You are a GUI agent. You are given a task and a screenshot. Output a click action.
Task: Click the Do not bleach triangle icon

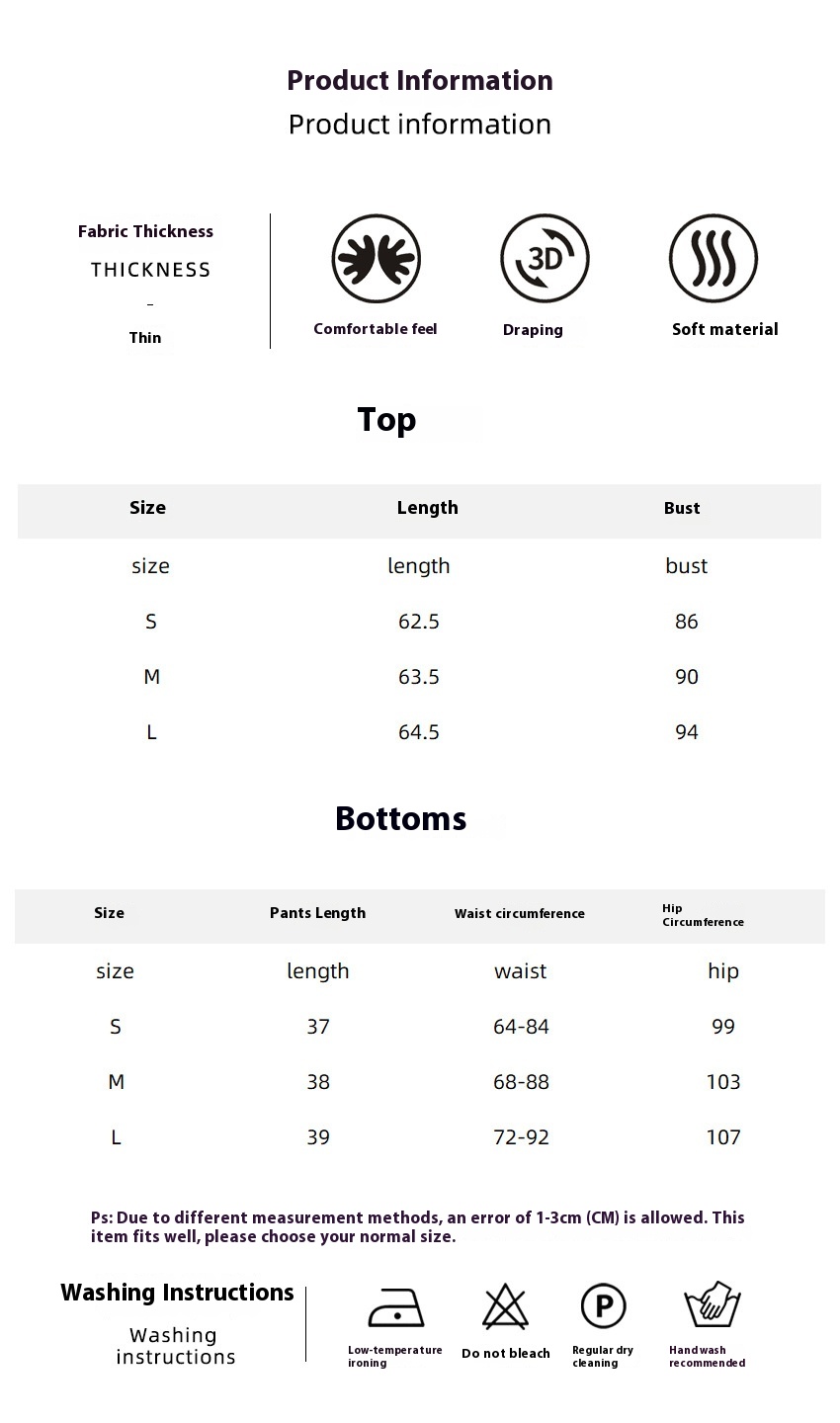click(x=505, y=1306)
